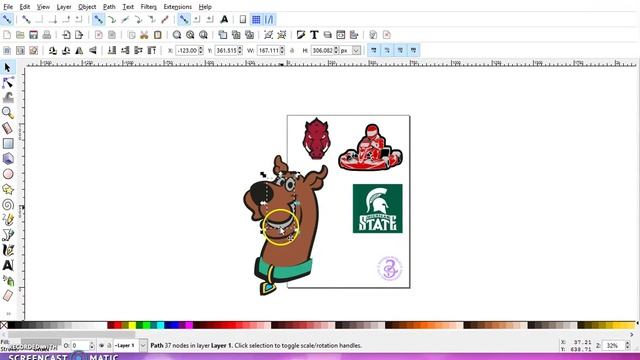
Task: Toggle snap to text baseline
Action: [224, 19]
